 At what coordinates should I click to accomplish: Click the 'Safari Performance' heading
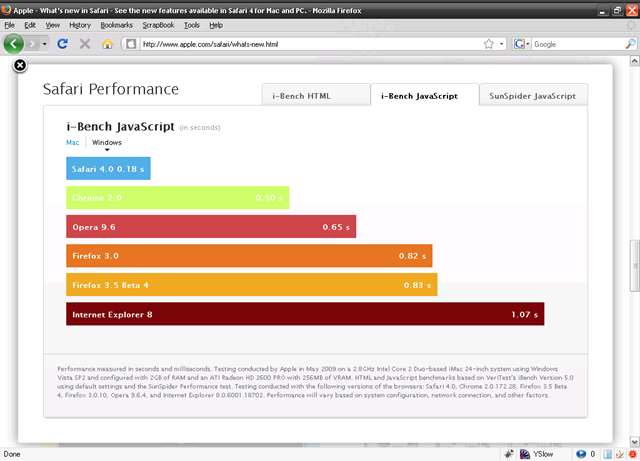(x=111, y=89)
